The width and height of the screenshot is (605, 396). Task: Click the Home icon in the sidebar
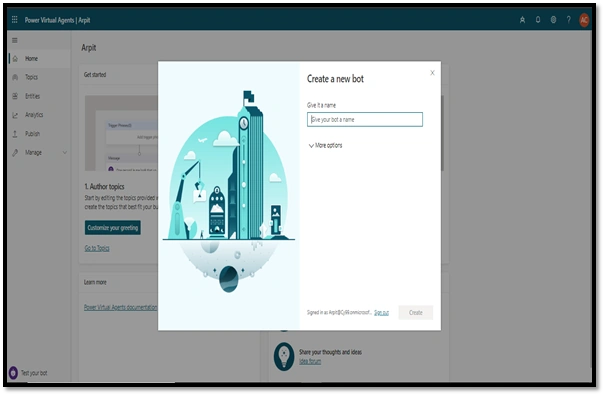(x=15, y=59)
